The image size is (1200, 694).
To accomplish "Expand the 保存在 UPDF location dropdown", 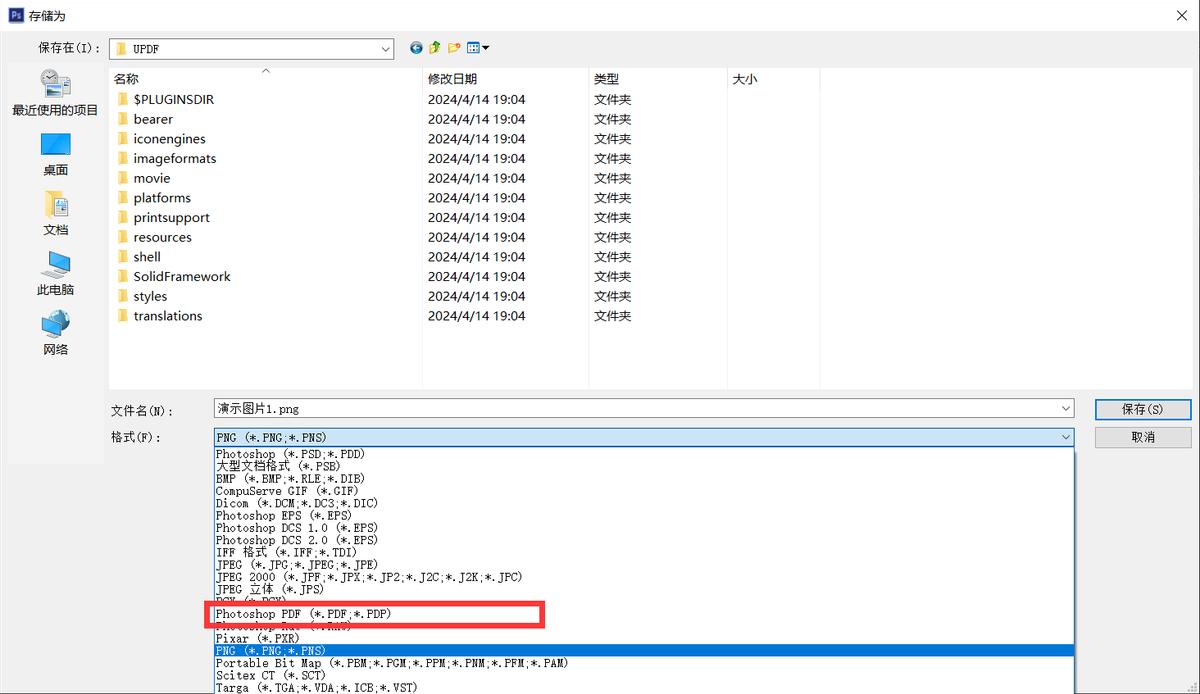I will tap(386, 48).
